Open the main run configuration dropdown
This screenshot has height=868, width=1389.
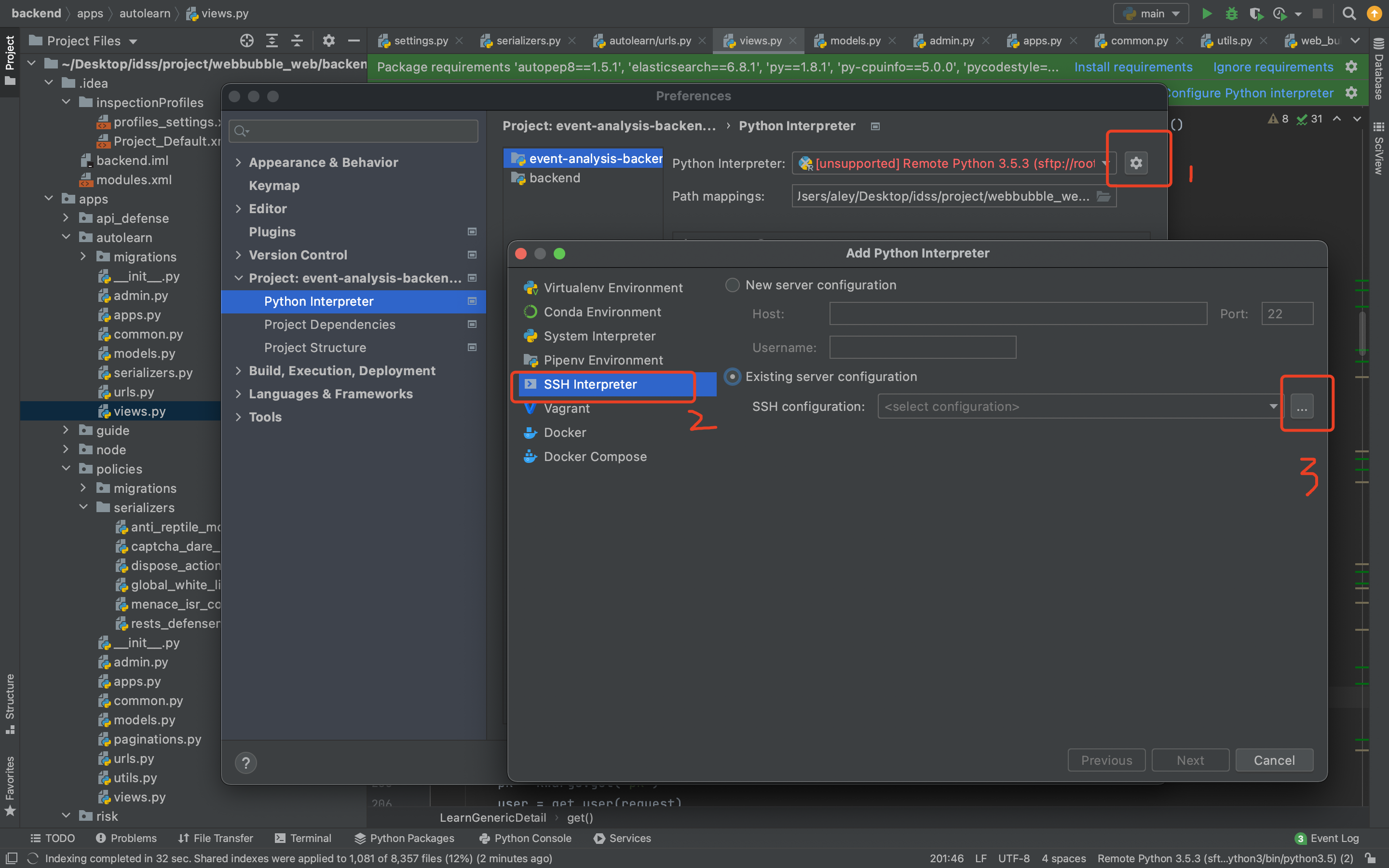pyautogui.click(x=1151, y=14)
